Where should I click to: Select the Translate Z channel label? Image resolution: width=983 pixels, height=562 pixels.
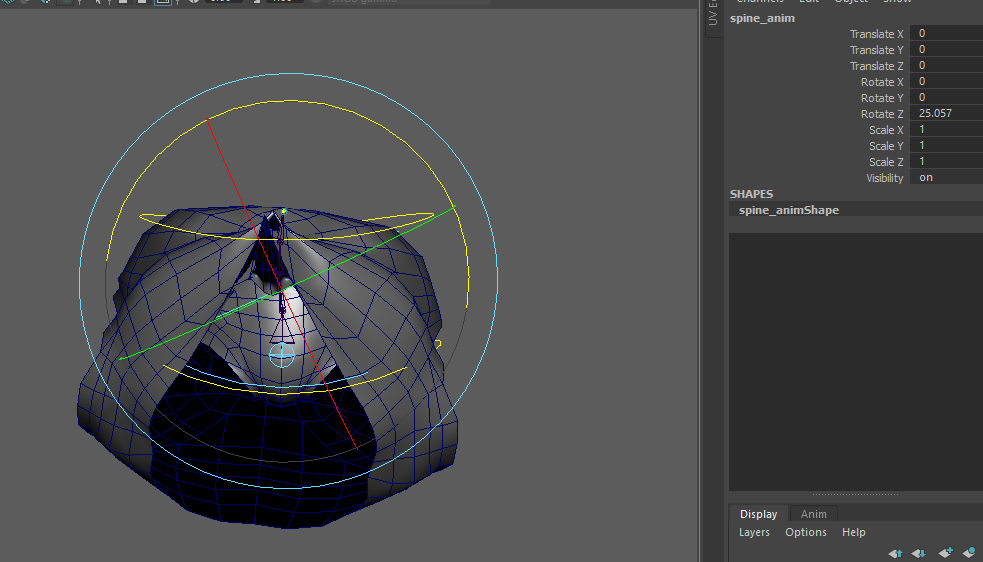pyautogui.click(x=876, y=66)
